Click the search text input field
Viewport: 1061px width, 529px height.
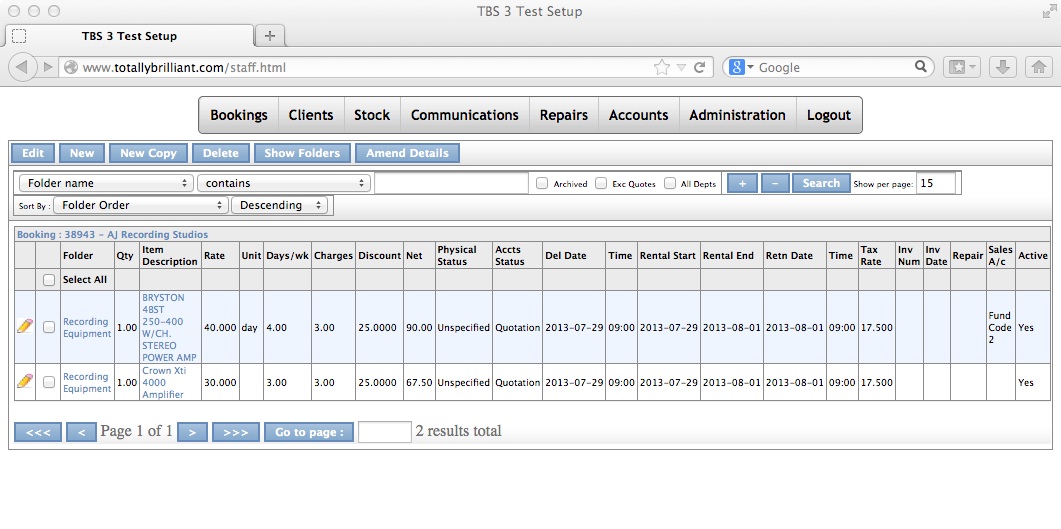point(451,183)
